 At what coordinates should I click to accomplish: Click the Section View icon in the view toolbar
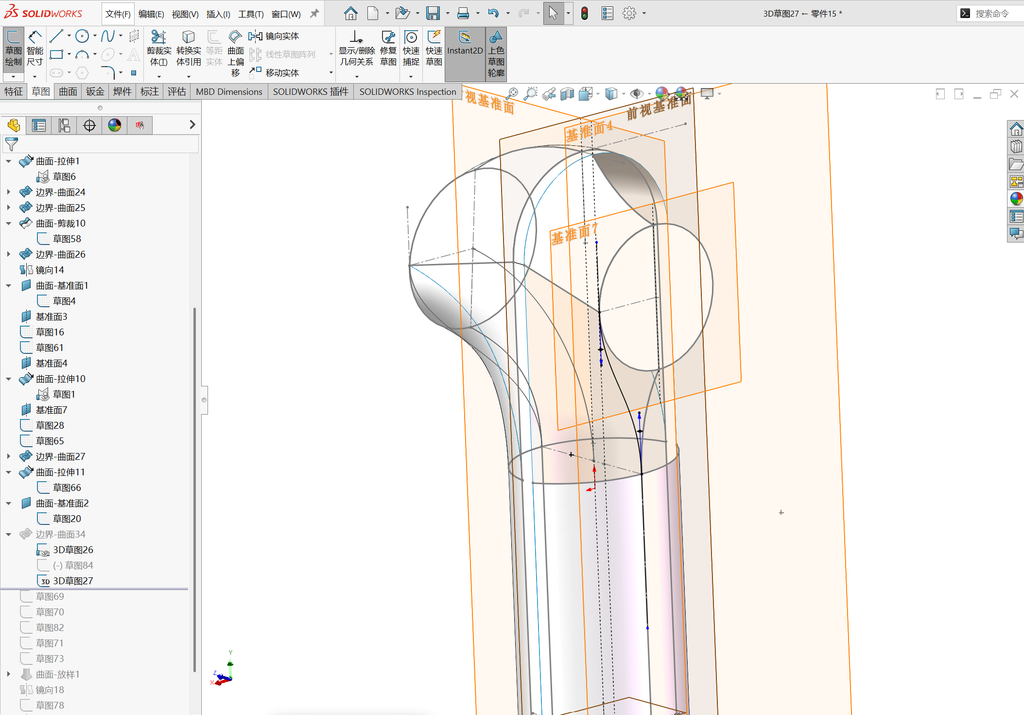pos(566,94)
